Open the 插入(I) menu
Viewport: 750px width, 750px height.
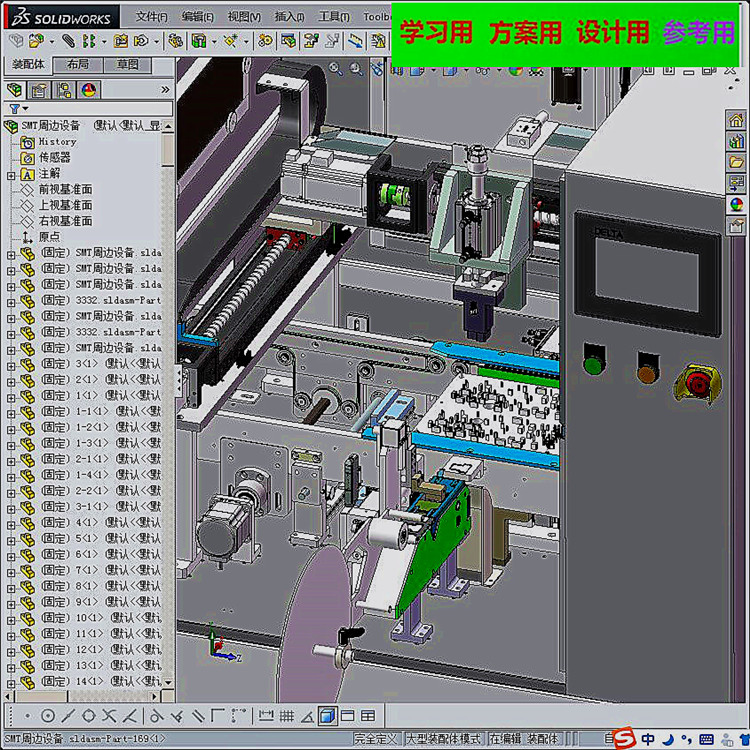[x=289, y=17]
